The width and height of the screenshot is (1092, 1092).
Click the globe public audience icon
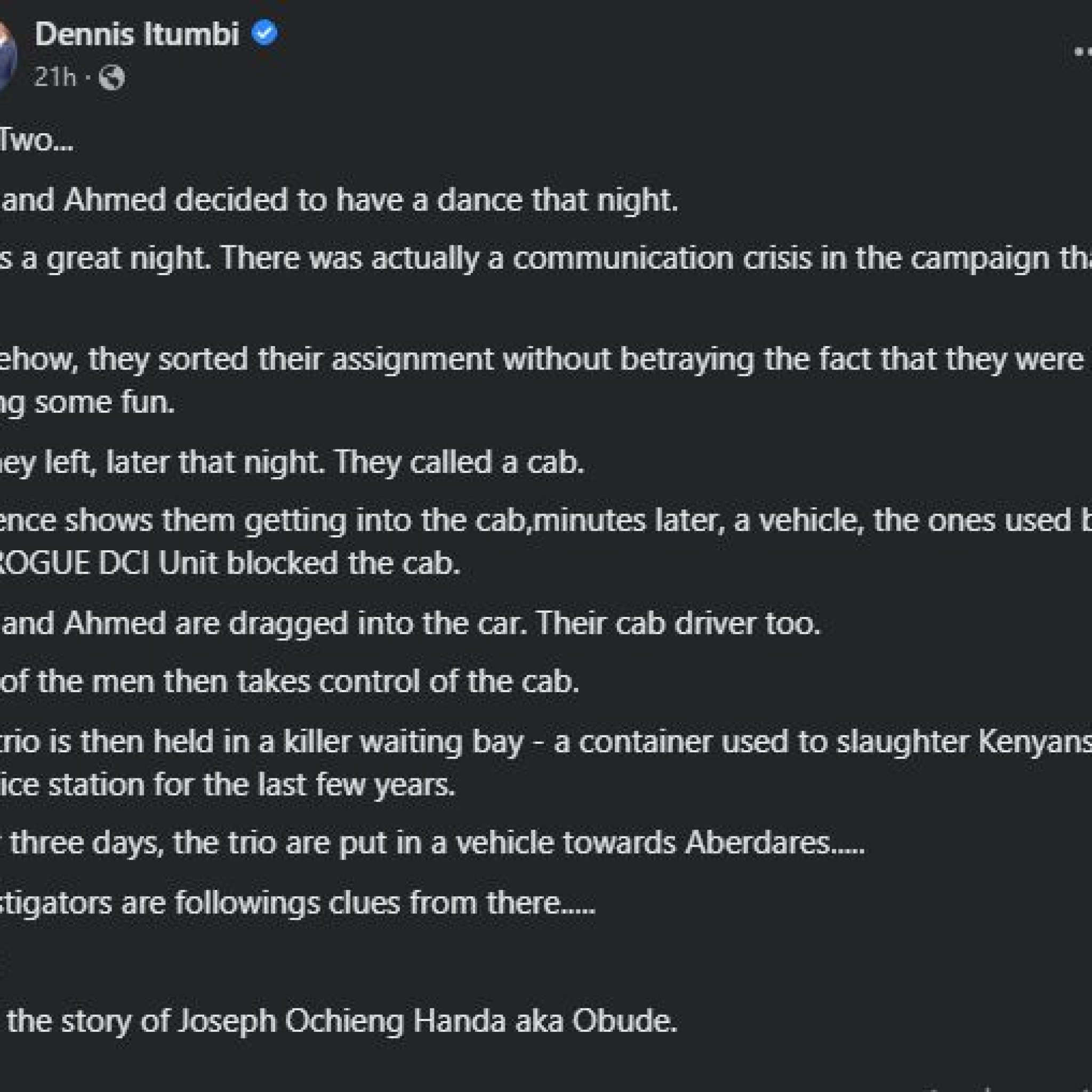pyautogui.click(x=111, y=78)
